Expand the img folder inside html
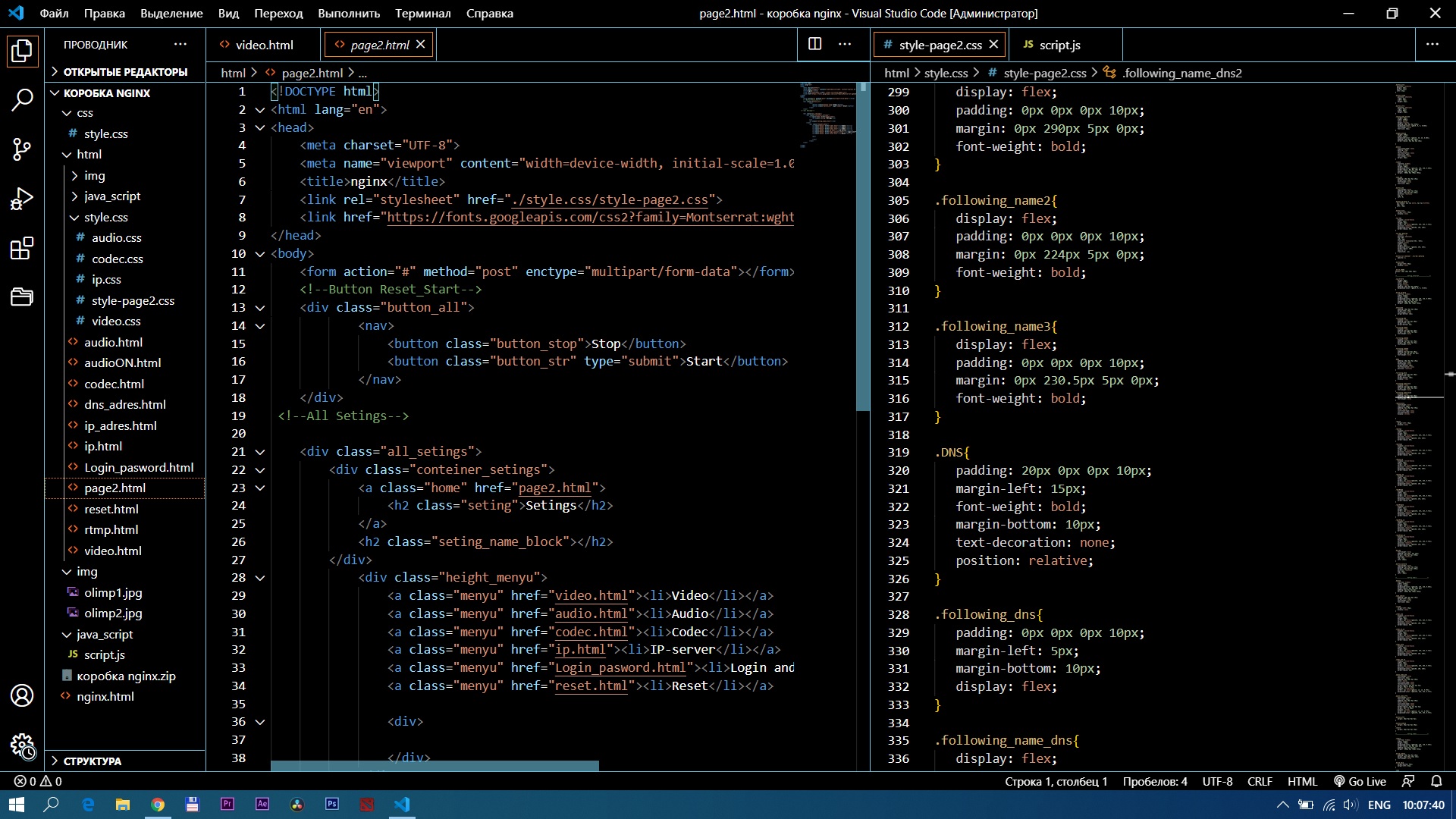This screenshot has height=819, width=1456. [125, 175]
